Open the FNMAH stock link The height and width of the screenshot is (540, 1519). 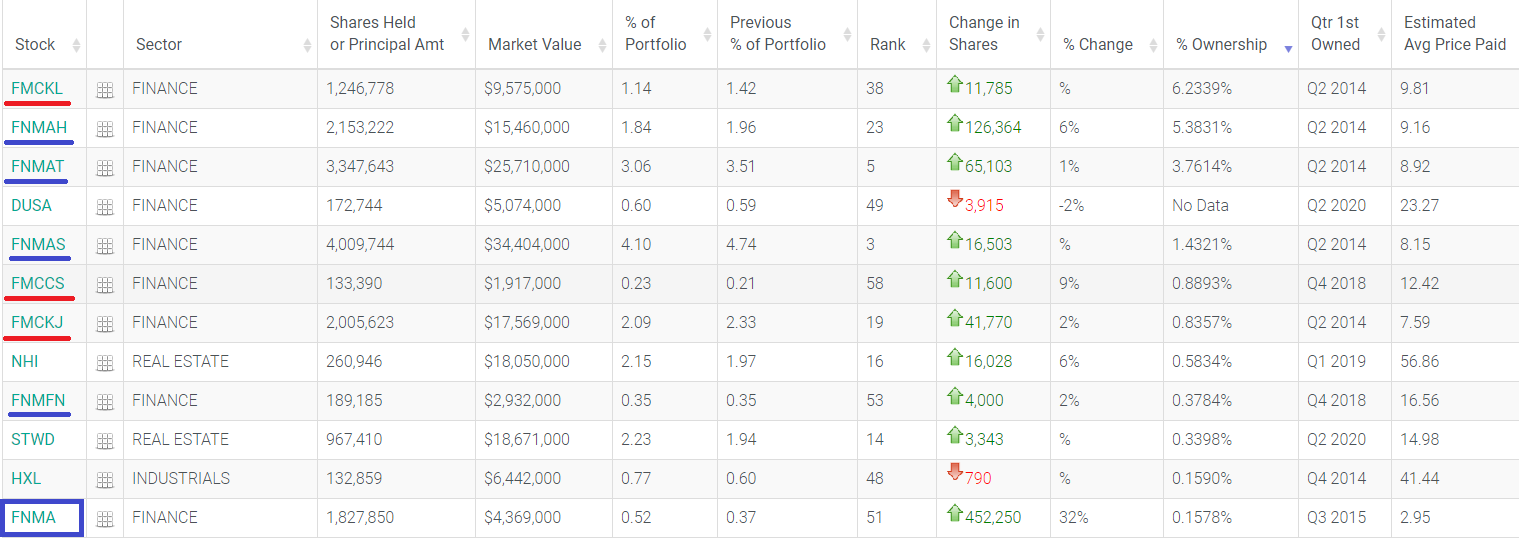(39, 127)
